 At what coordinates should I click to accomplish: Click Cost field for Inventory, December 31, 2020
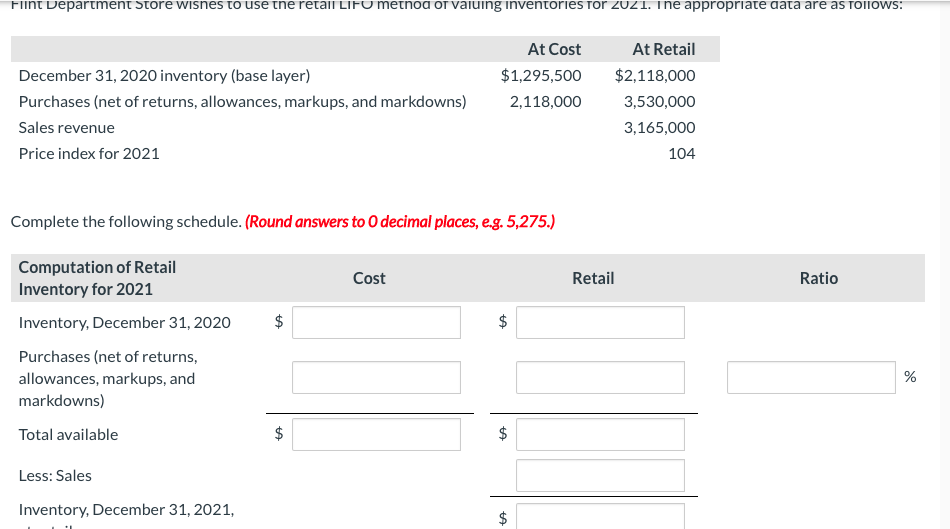click(376, 322)
